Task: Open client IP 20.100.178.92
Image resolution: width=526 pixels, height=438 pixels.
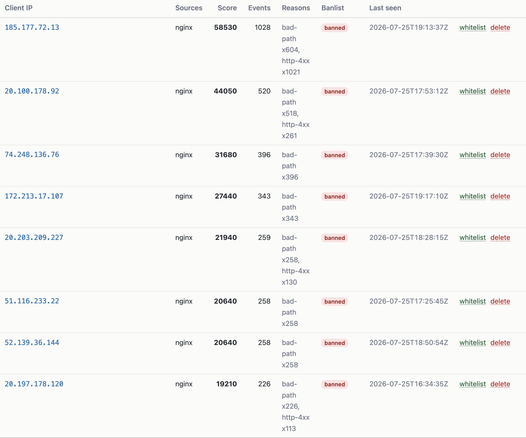Action: tap(32, 91)
